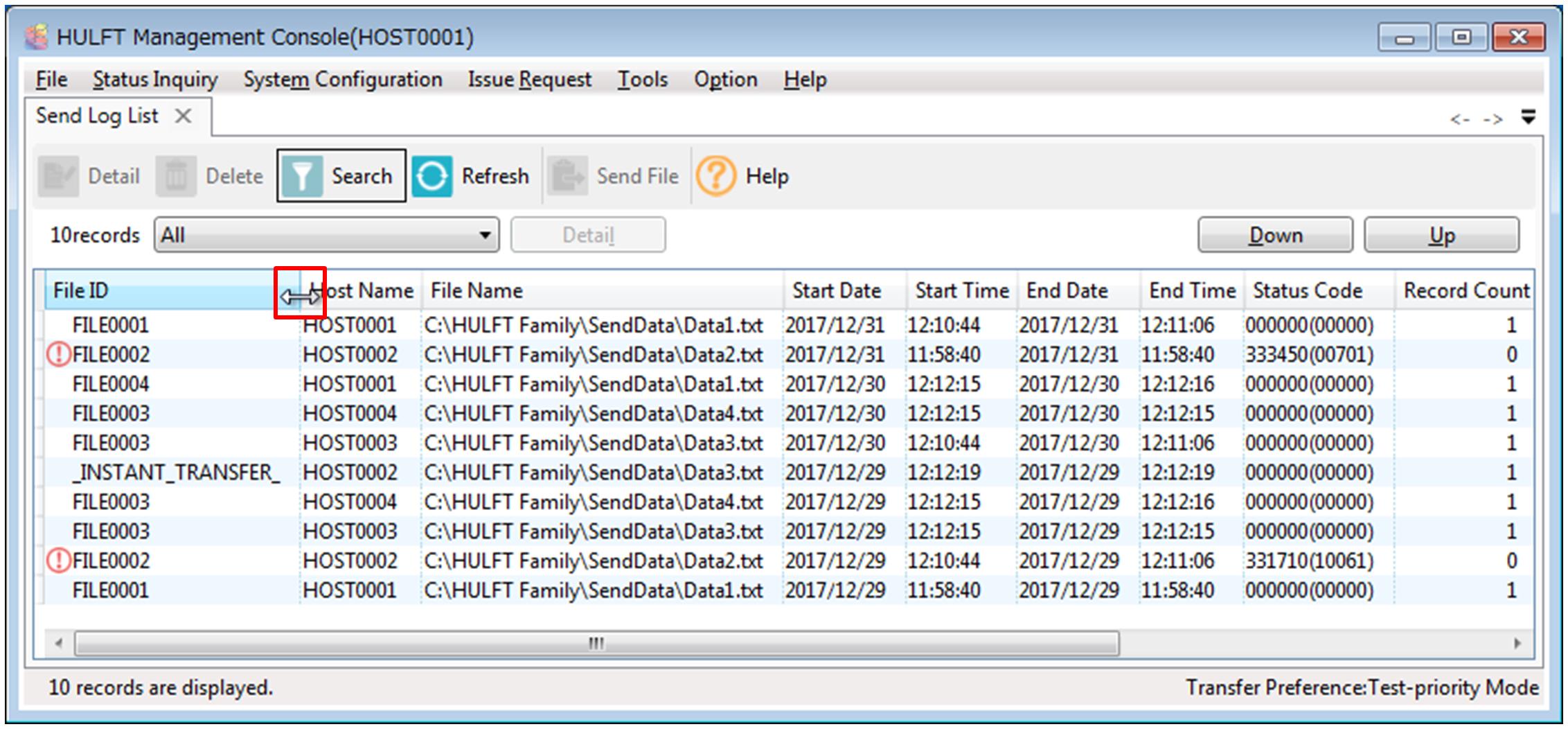Click the scrollbar right arrow
The image size is (1568, 729).
(1517, 643)
